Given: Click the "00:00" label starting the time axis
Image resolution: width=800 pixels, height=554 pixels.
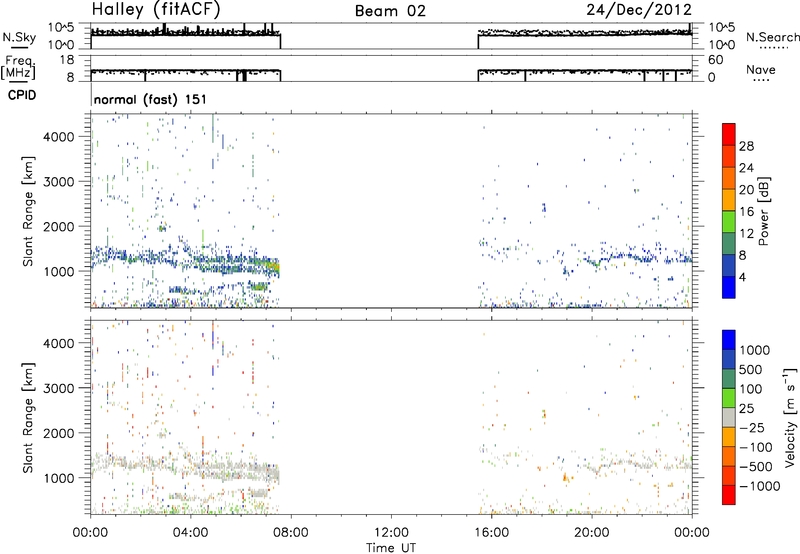Looking at the screenshot, I should [90, 533].
